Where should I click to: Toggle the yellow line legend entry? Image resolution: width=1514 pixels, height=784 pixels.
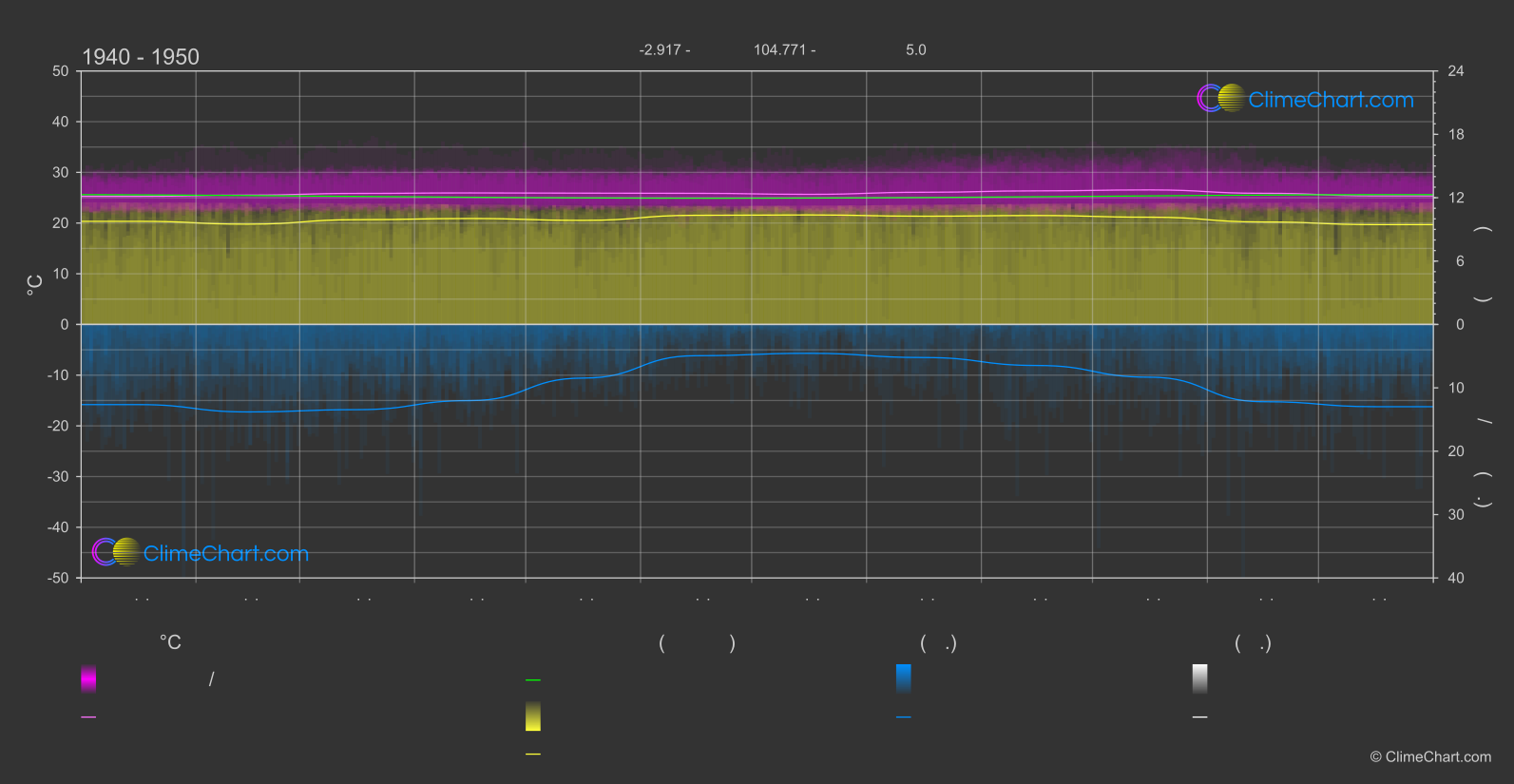point(533,755)
